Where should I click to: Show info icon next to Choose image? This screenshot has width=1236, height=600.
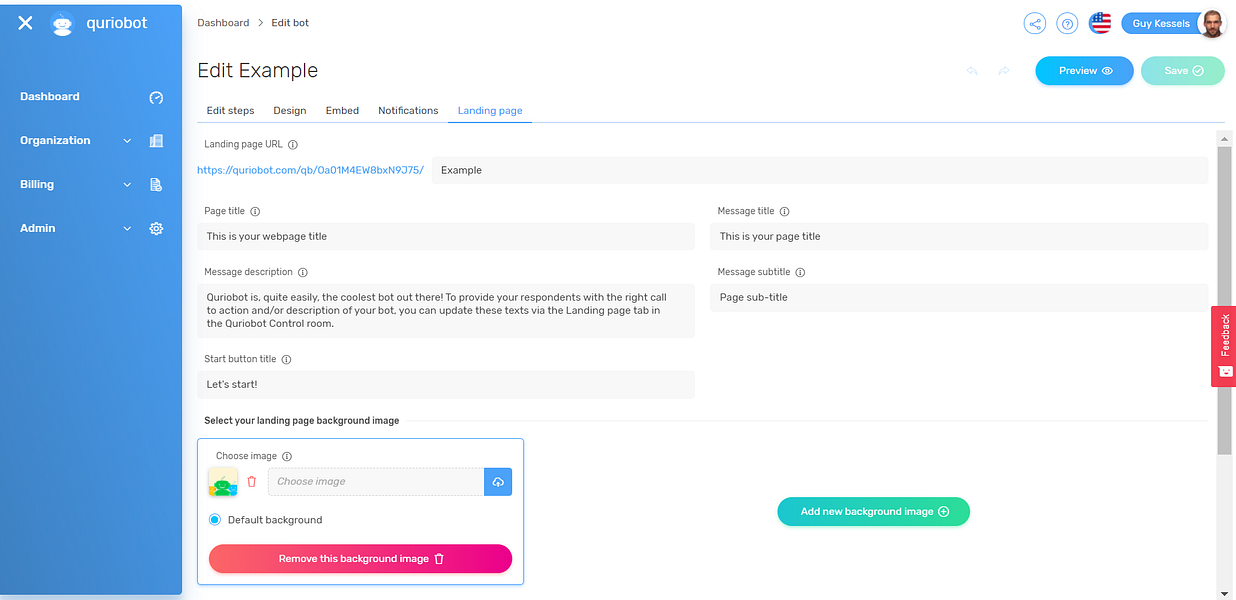287,456
